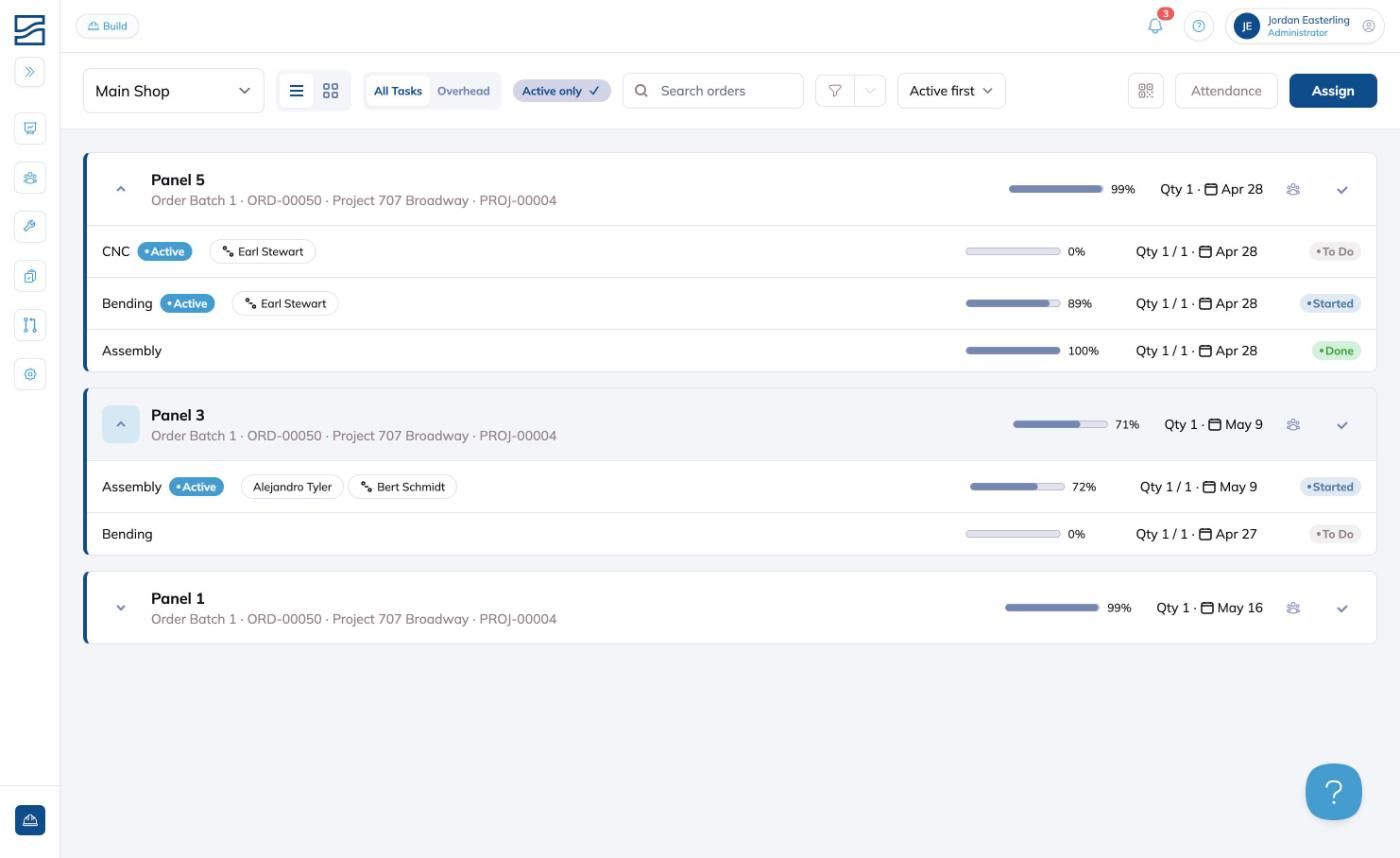Click checkmark icon on Panel 5 row

tap(1342, 190)
